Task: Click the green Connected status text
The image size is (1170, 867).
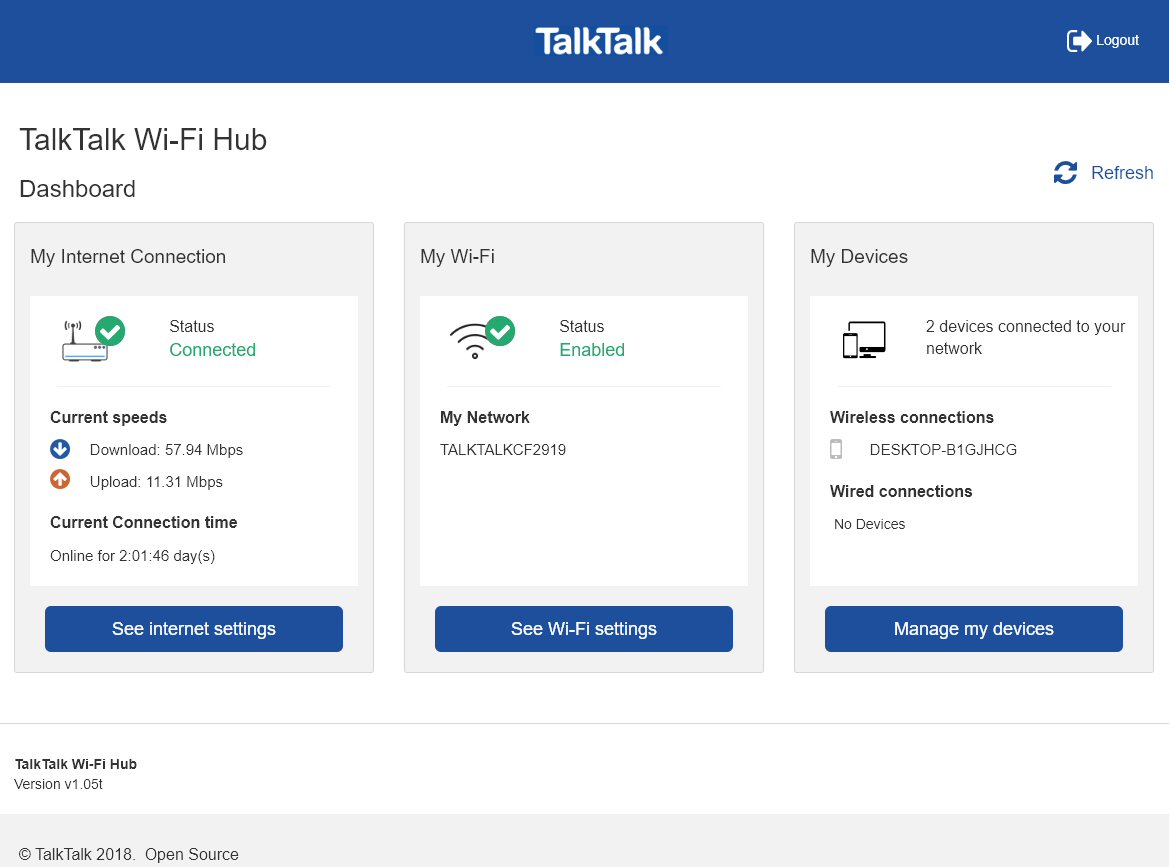Action: coord(212,350)
